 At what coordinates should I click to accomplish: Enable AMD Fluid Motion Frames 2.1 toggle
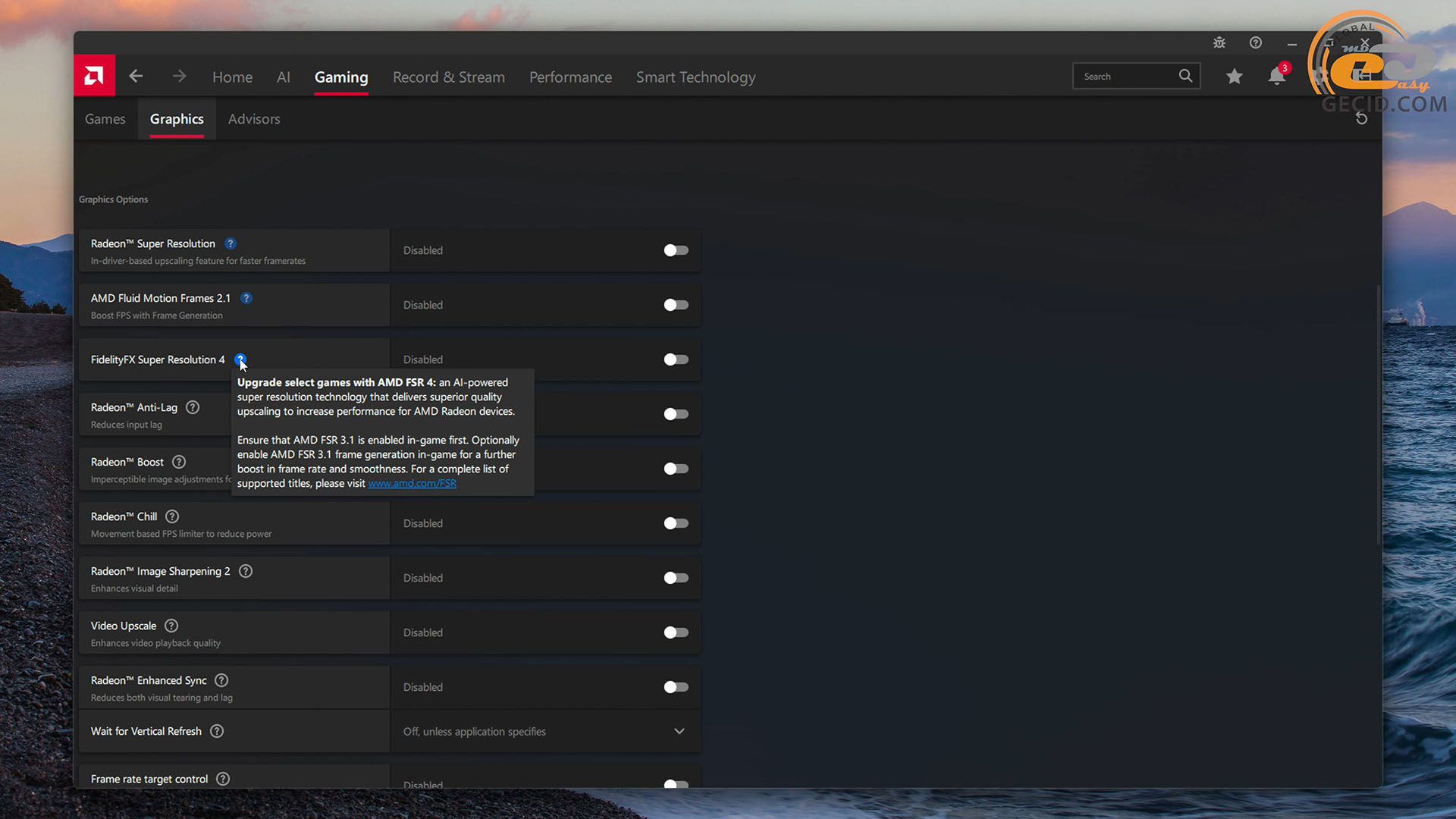(x=676, y=305)
